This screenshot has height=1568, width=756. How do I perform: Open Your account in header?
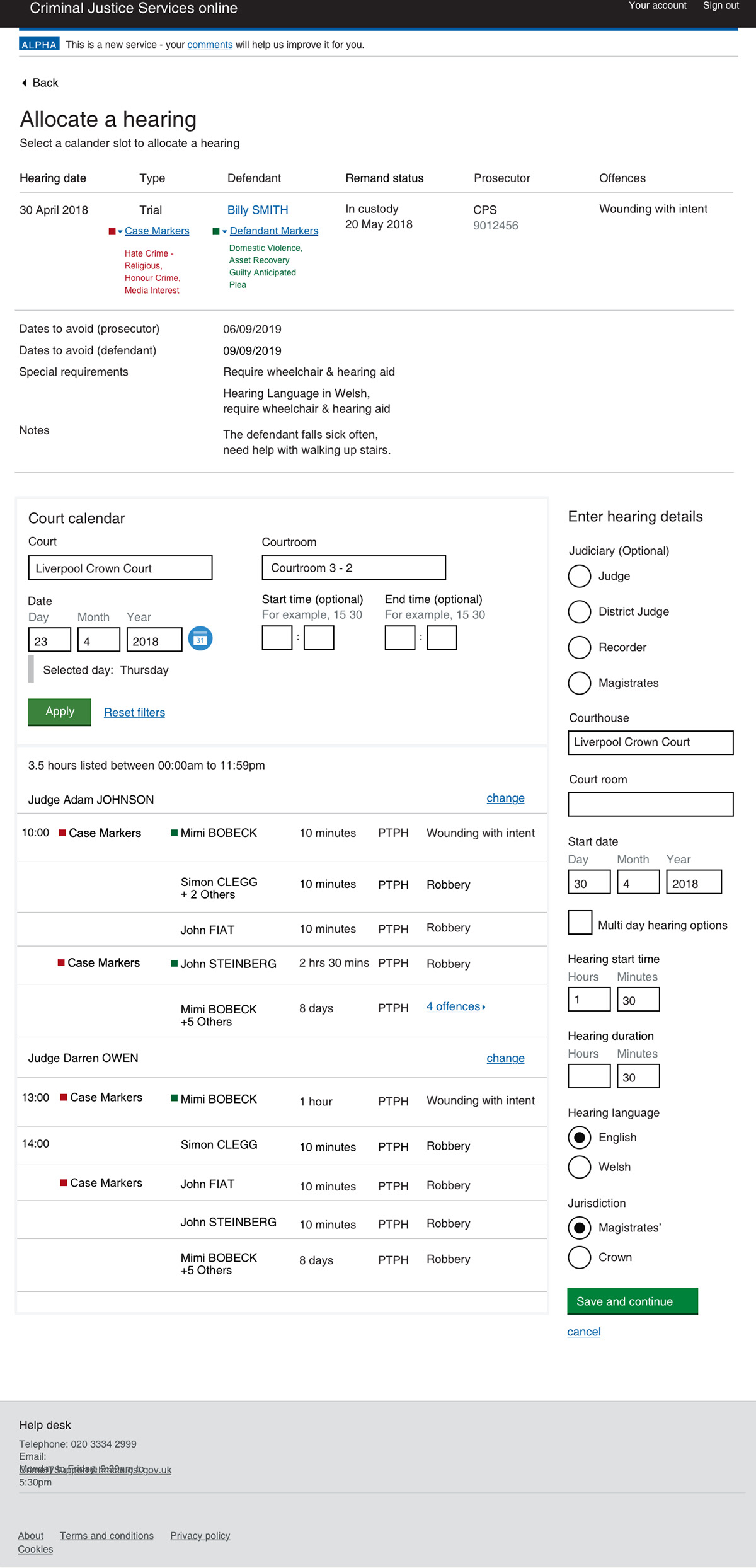(657, 6)
